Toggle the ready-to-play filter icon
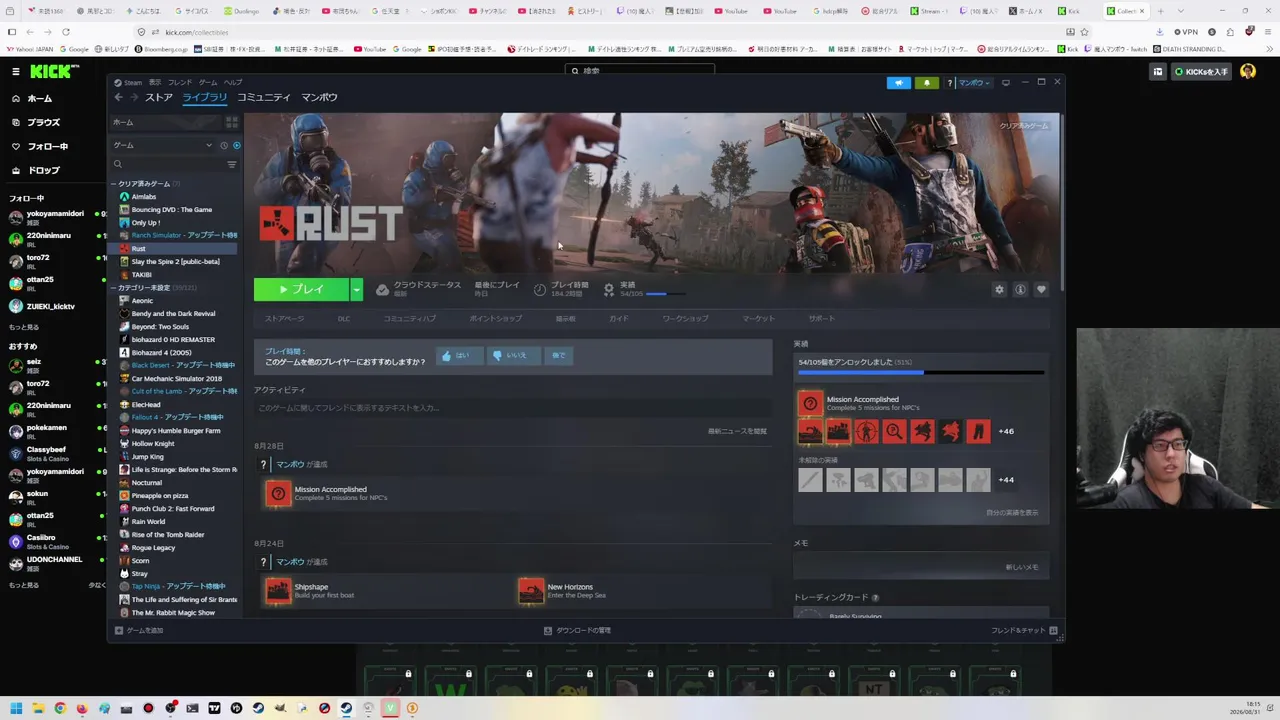The image size is (1280, 720). click(236, 145)
